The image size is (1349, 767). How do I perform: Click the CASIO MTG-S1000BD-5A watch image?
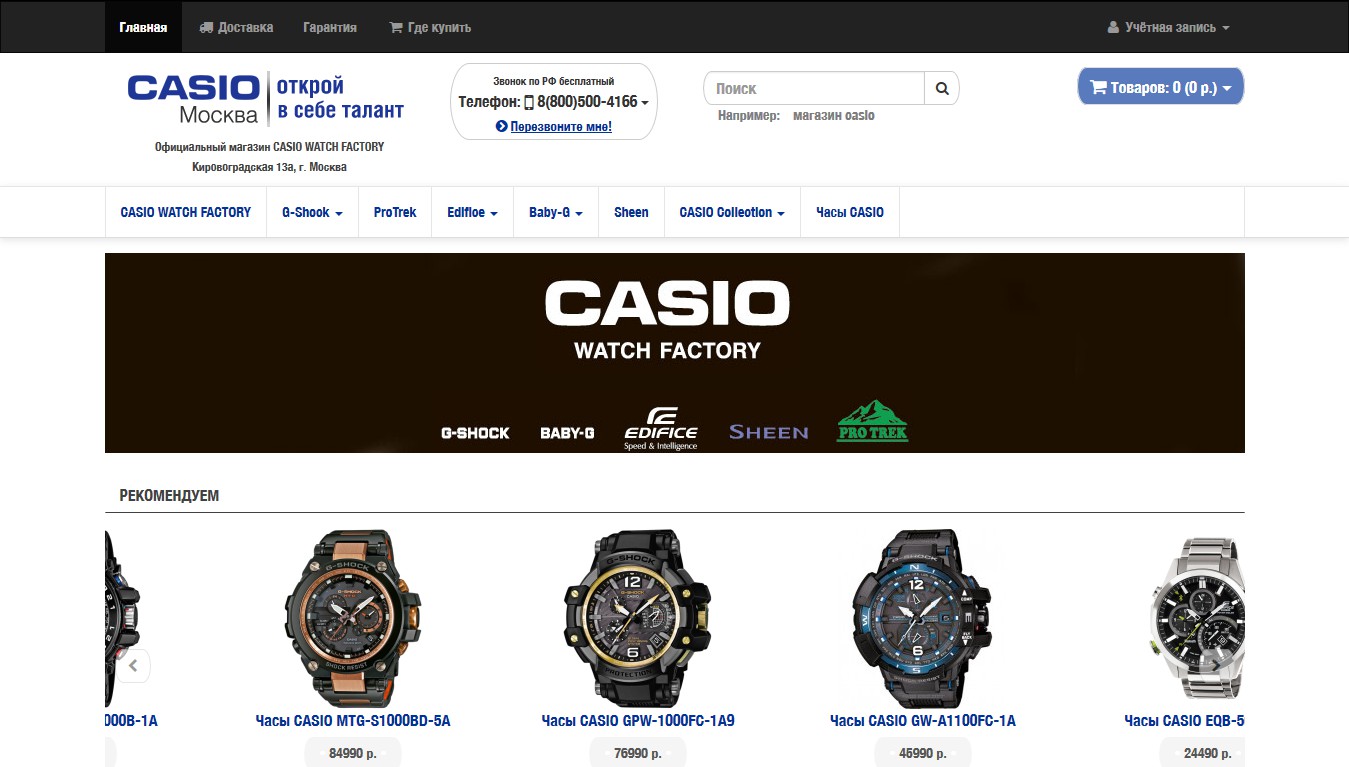[x=353, y=619]
